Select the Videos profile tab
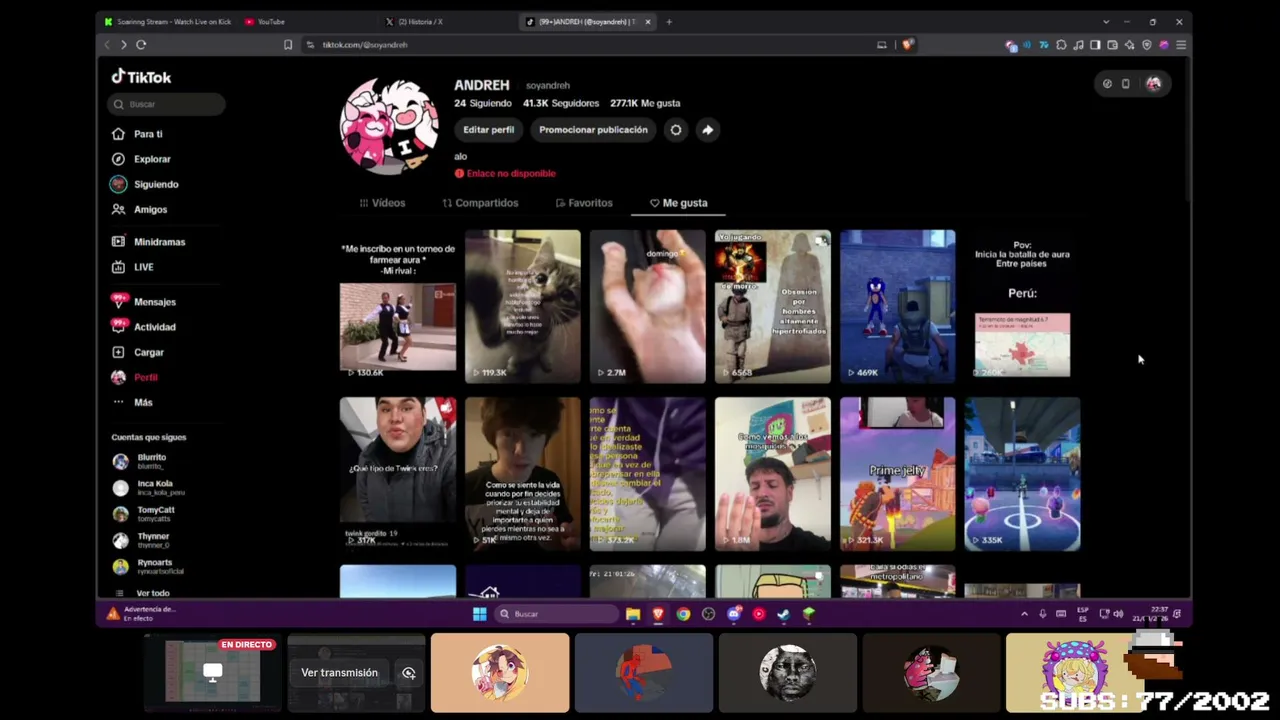Viewport: 1280px width, 720px height. click(x=382, y=203)
